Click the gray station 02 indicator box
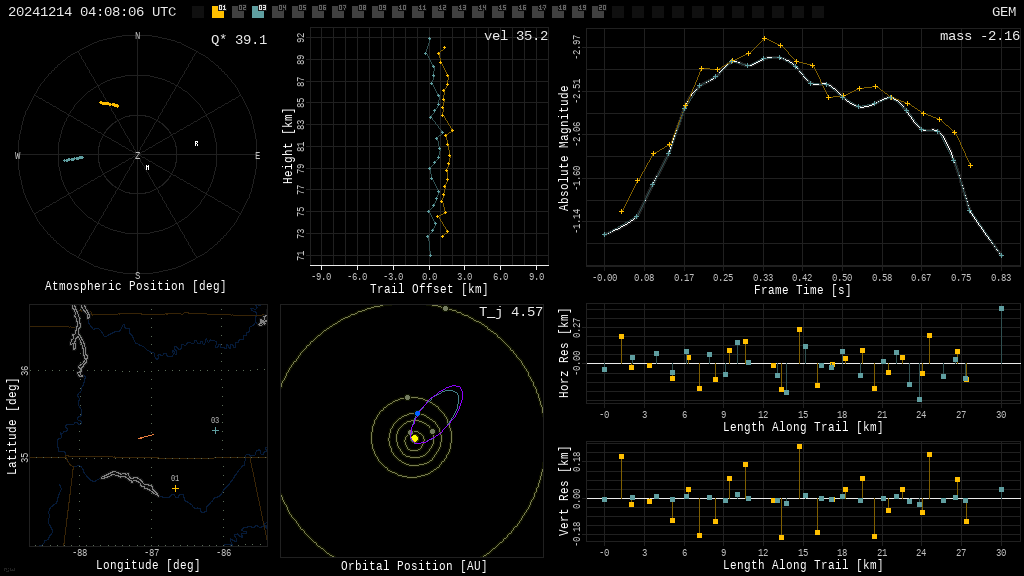This screenshot has height=576, width=1024. [238, 12]
